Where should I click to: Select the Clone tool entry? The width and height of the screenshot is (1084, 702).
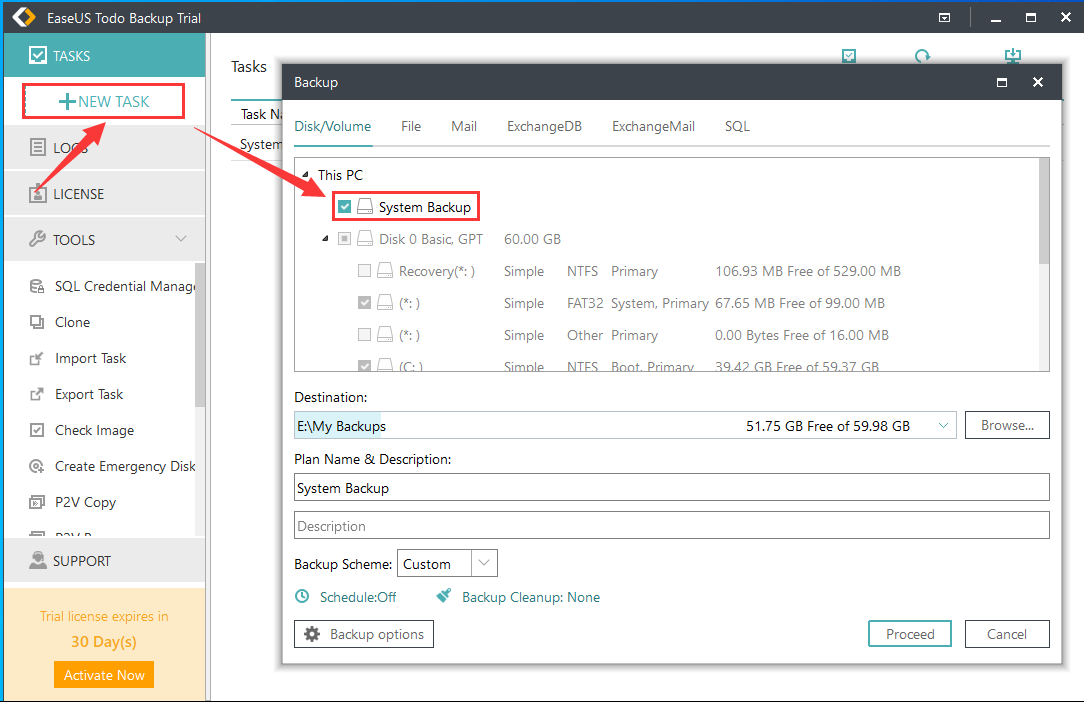73,322
